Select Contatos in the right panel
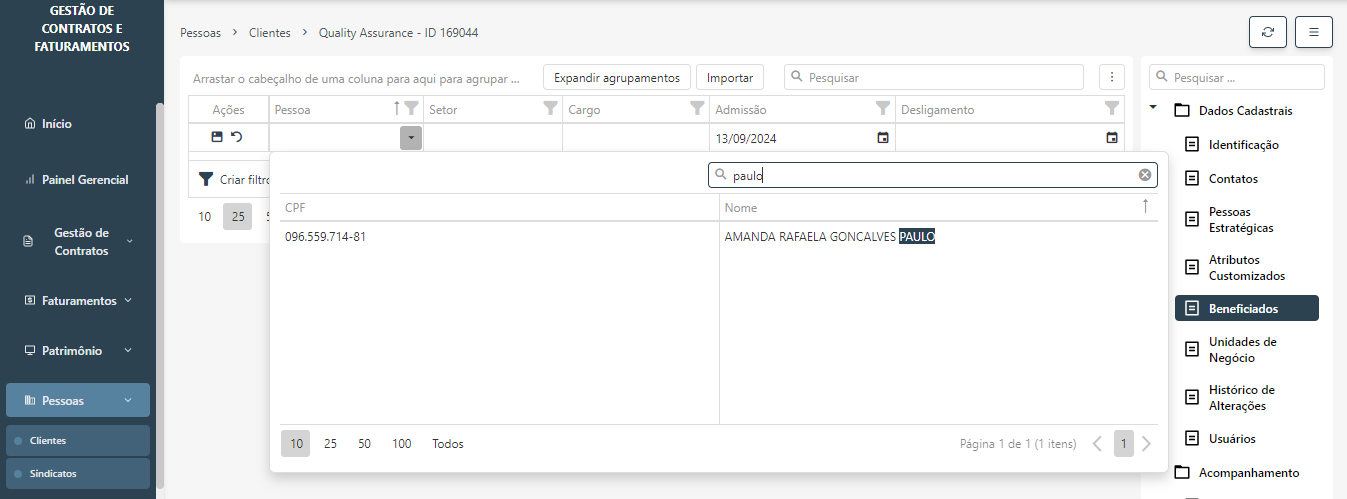The height and width of the screenshot is (499, 1347). (x=1233, y=179)
